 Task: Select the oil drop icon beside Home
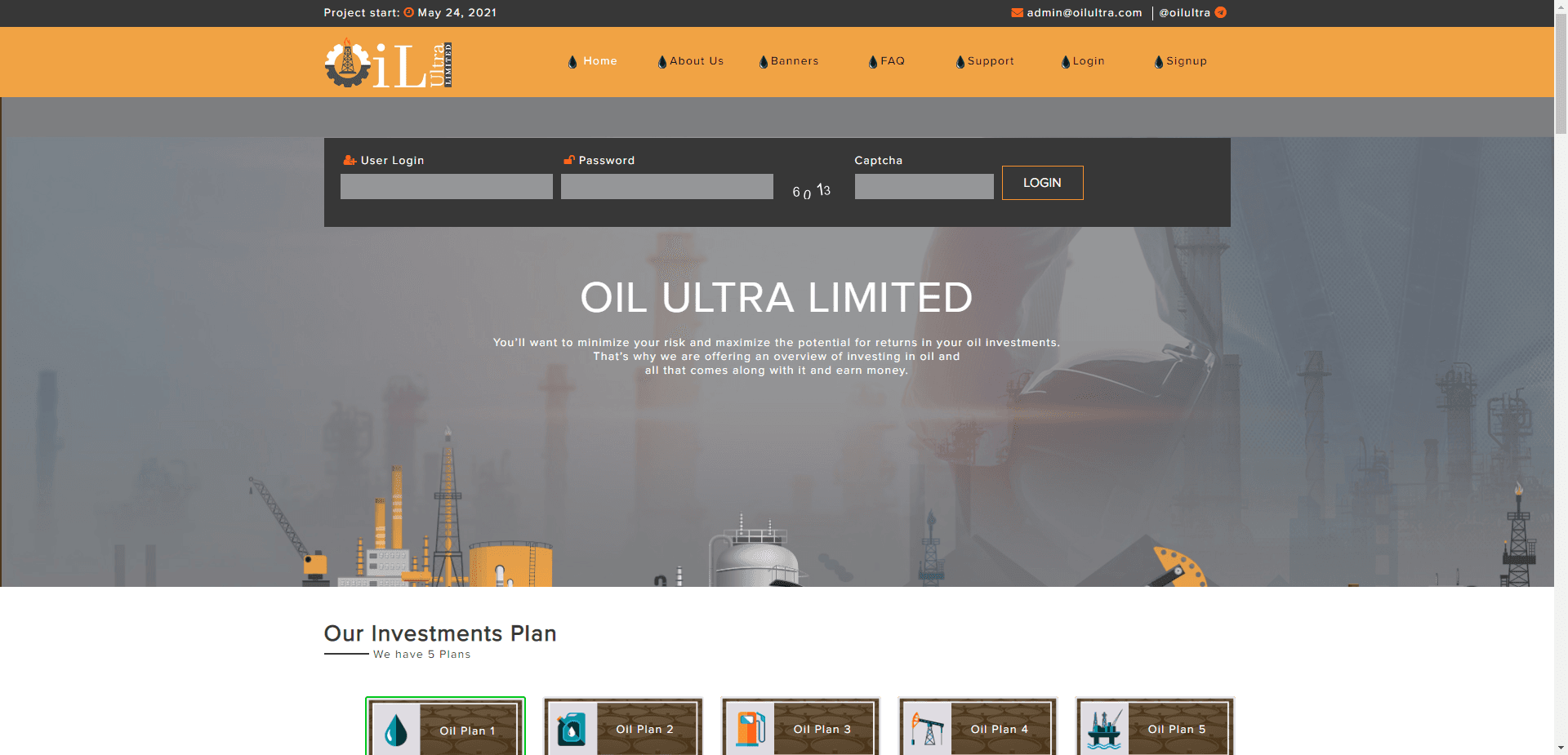pyautogui.click(x=572, y=61)
